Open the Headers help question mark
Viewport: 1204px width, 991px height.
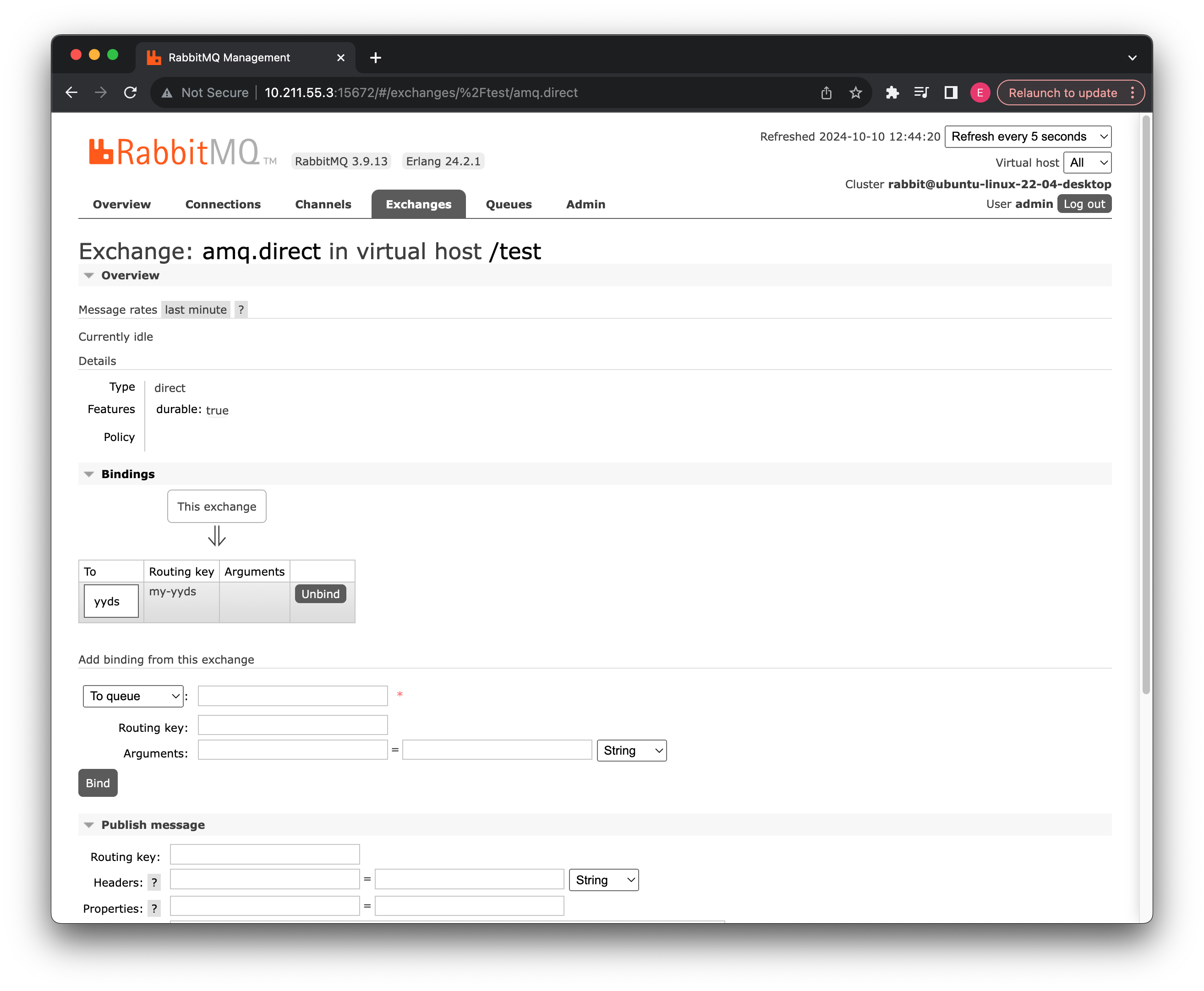pyautogui.click(x=153, y=882)
